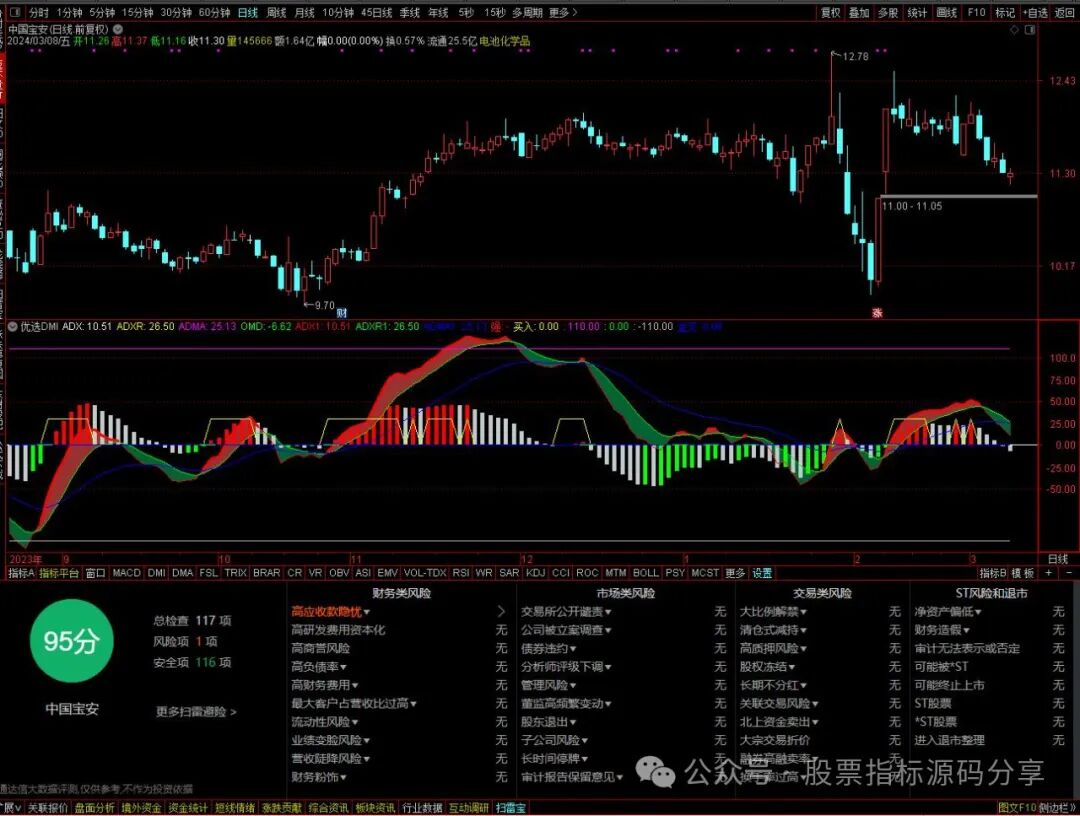Expand the 债券违约 dropdown
This screenshot has height=816, width=1080.
point(549,648)
